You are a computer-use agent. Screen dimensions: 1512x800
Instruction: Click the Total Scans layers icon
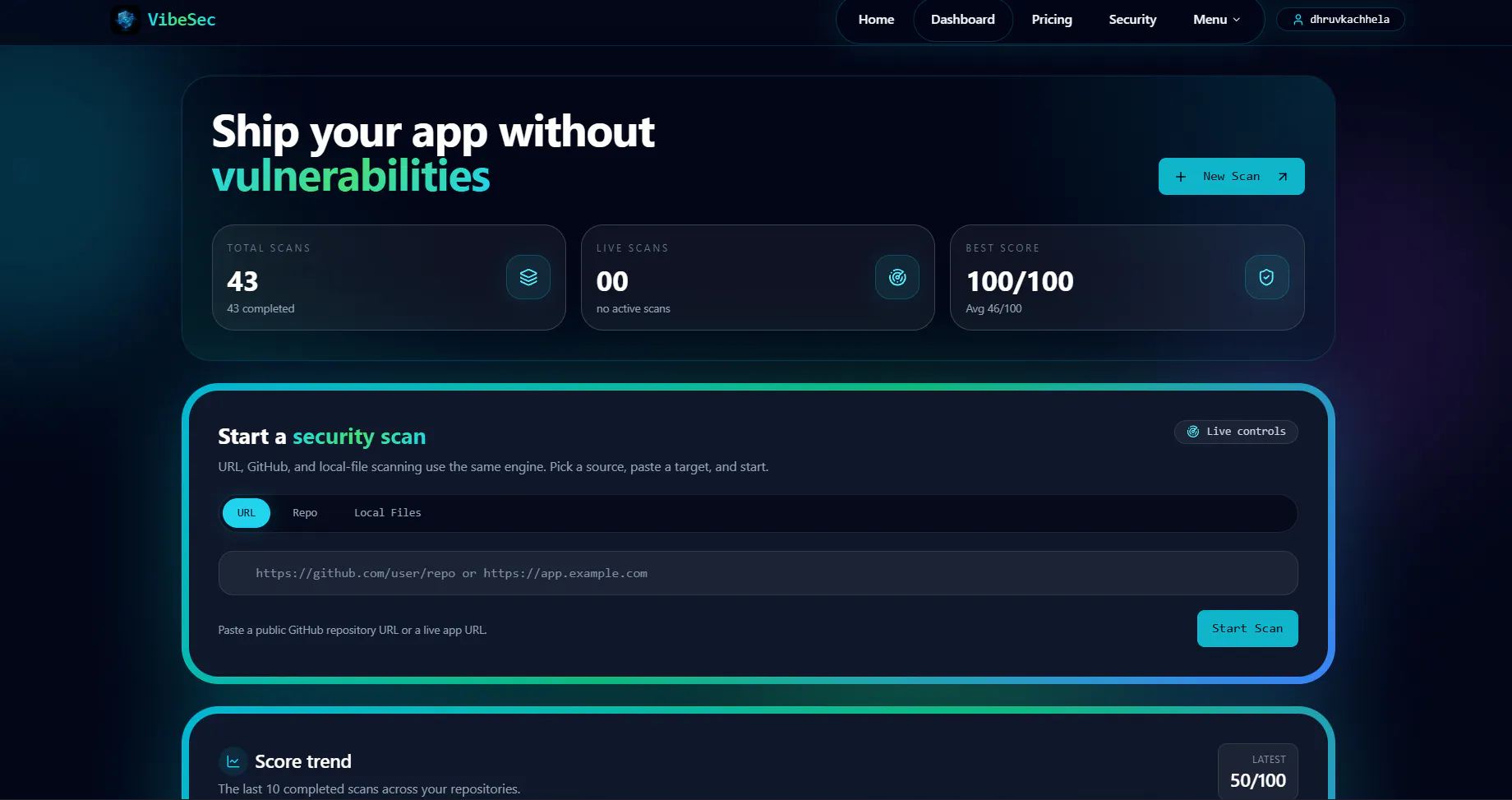(528, 277)
